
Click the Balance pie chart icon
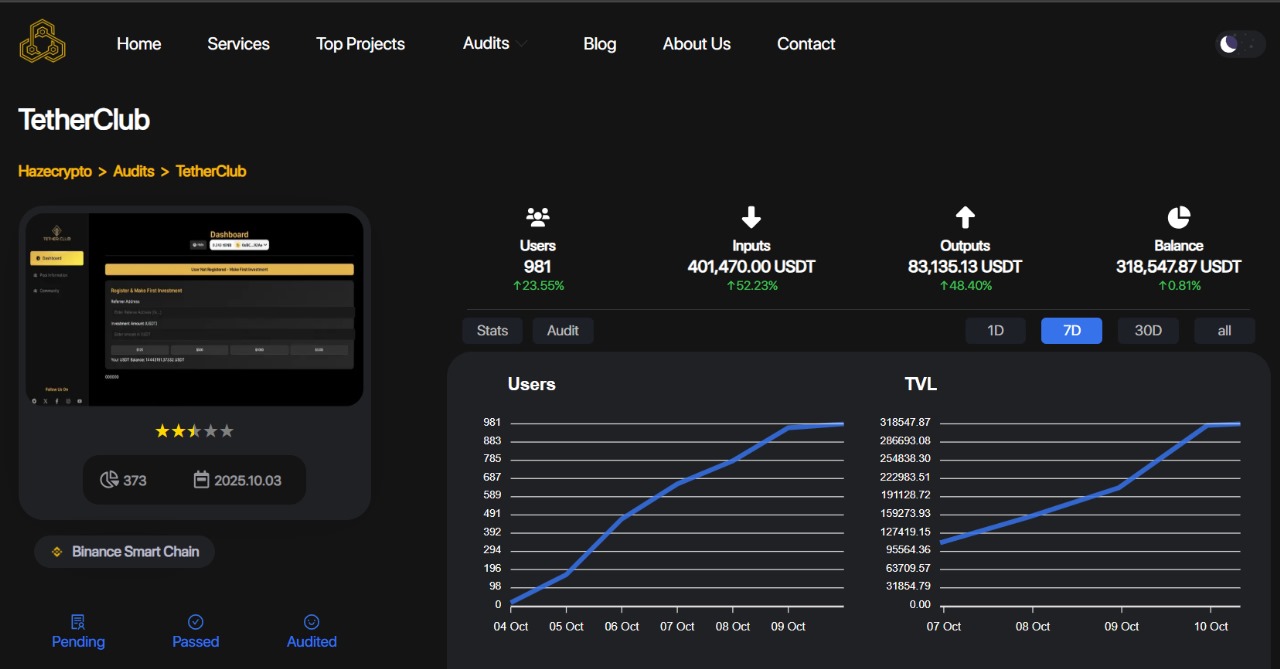1178,217
